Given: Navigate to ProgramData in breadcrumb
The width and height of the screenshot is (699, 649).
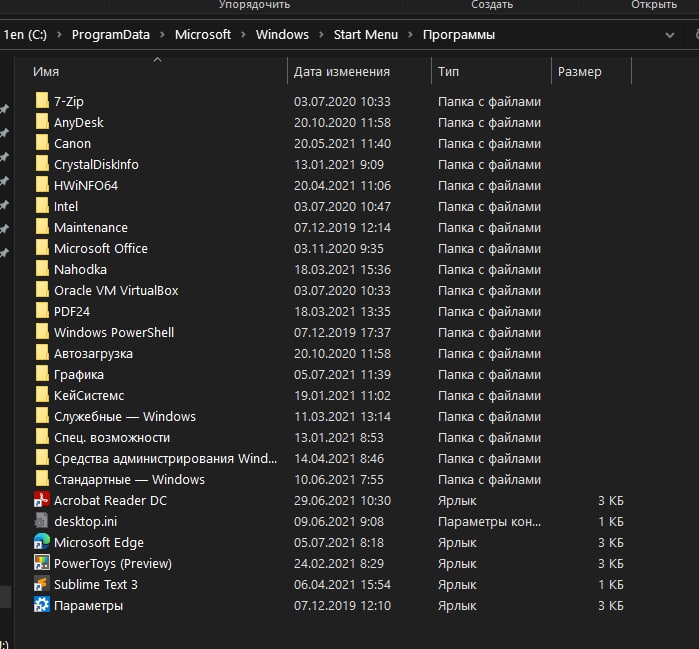Looking at the screenshot, I should tap(111, 34).
